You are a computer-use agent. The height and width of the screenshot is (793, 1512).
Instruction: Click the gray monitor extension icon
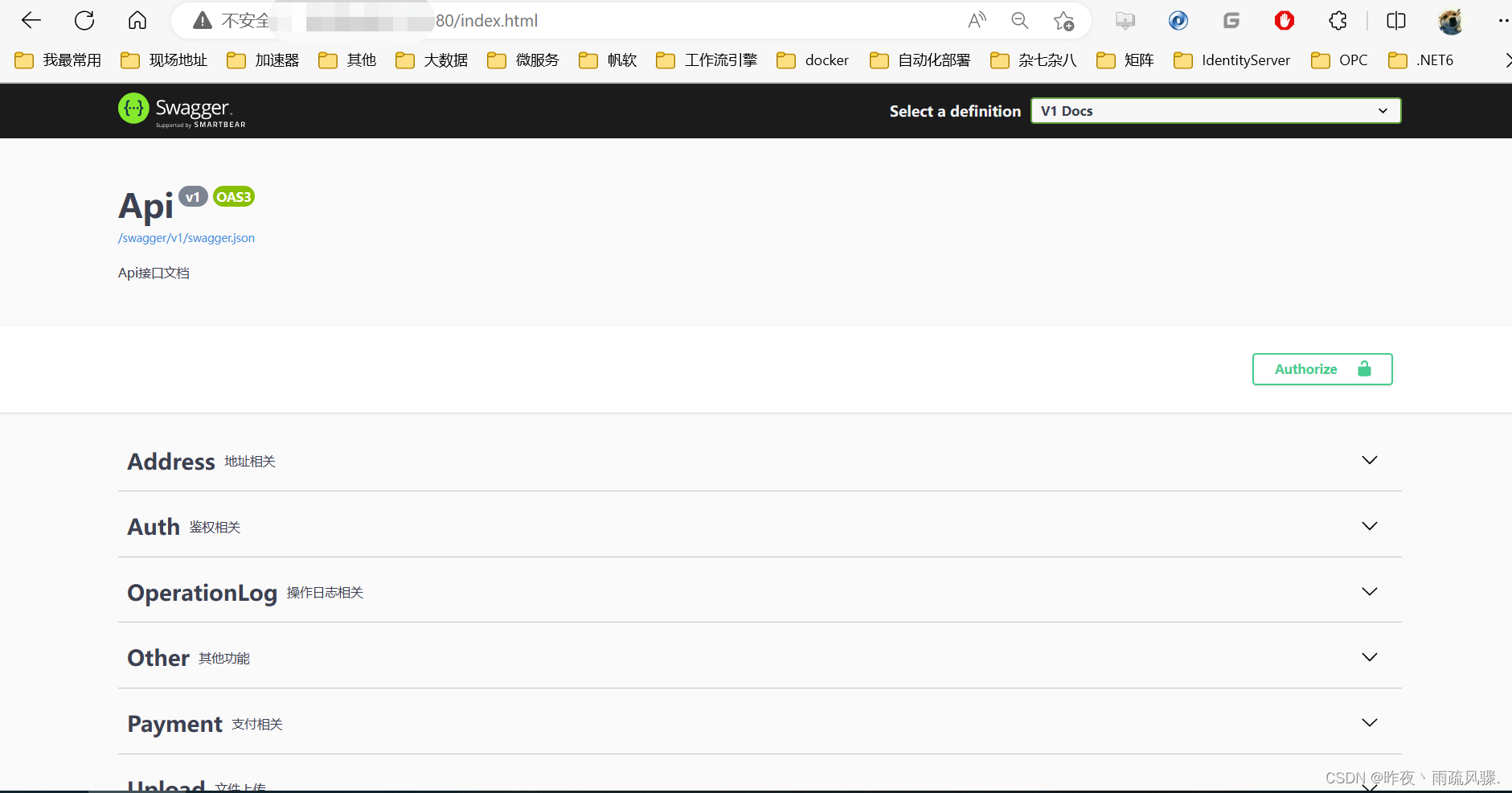pyautogui.click(x=1125, y=21)
